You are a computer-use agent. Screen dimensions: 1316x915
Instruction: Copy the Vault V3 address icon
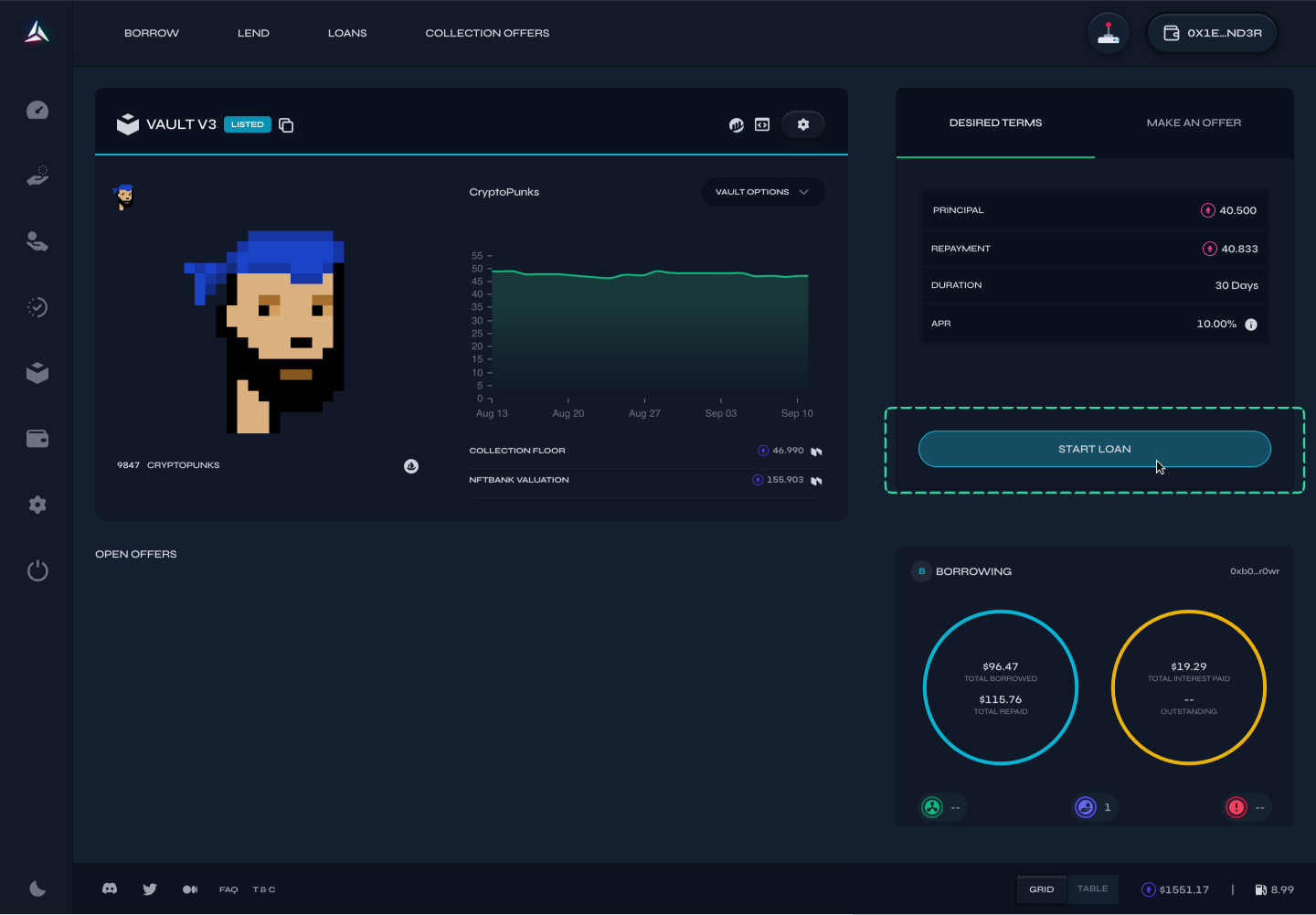point(286,125)
